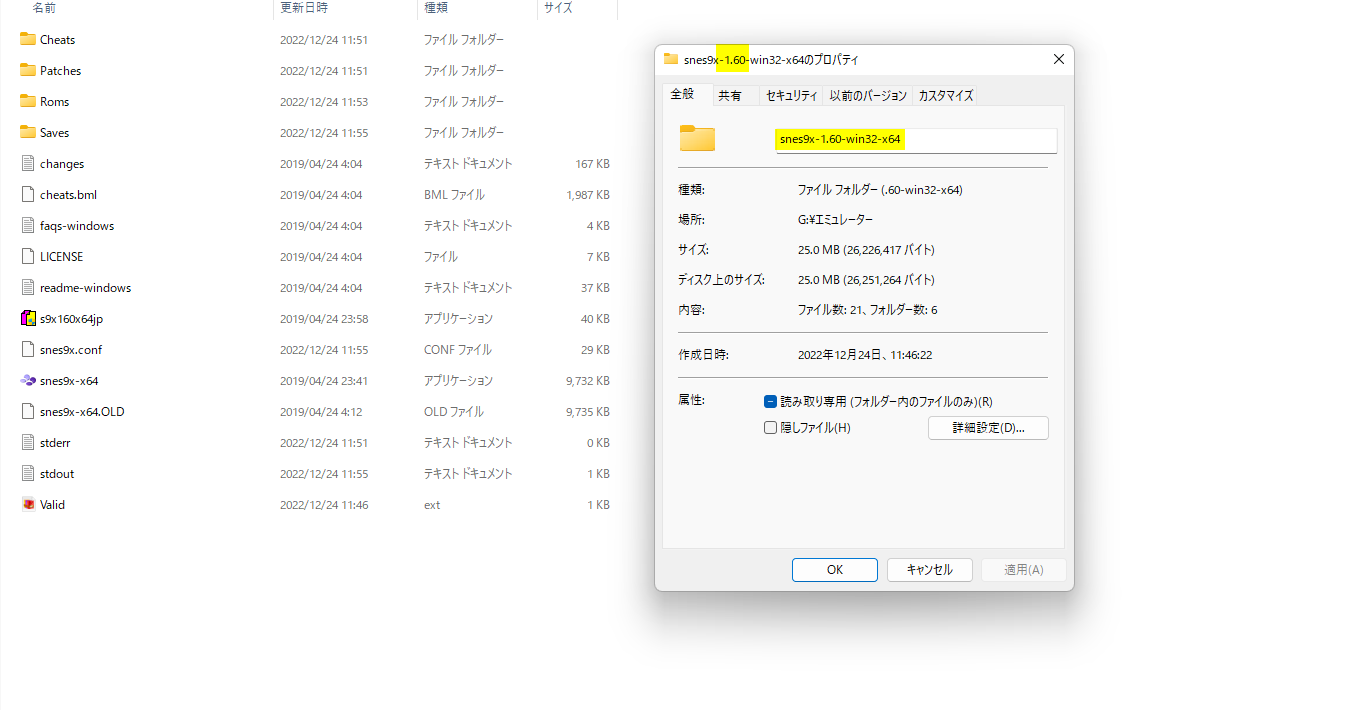Sort by the 名前 column header

tap(44, 8)
